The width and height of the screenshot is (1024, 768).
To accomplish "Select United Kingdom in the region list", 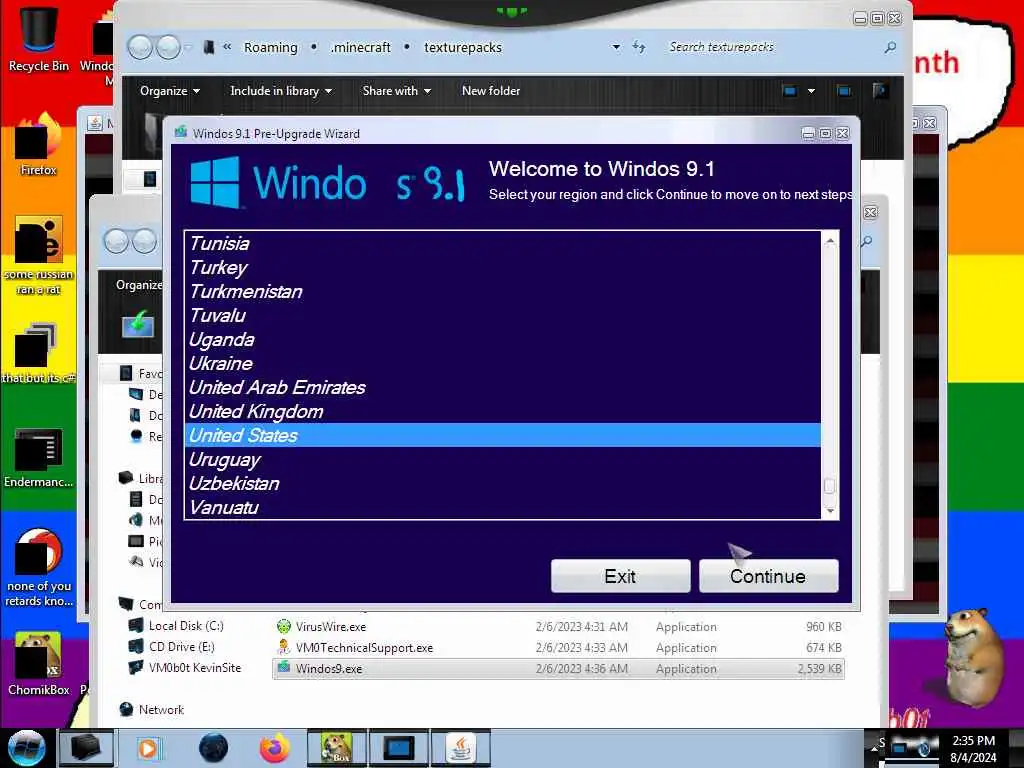I will (502, 411).
